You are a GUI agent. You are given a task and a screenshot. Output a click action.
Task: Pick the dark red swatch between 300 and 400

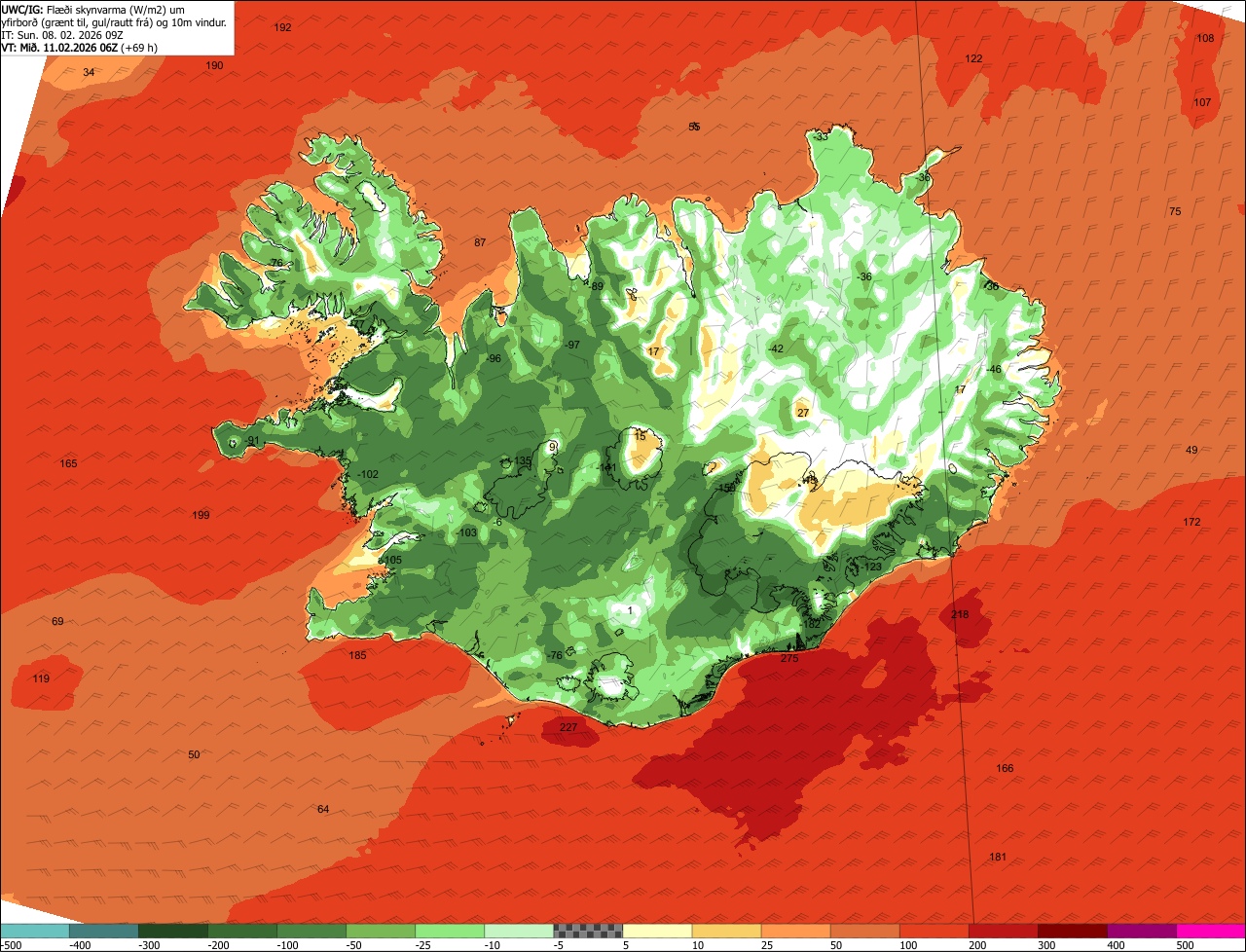tap(1072, 931)
